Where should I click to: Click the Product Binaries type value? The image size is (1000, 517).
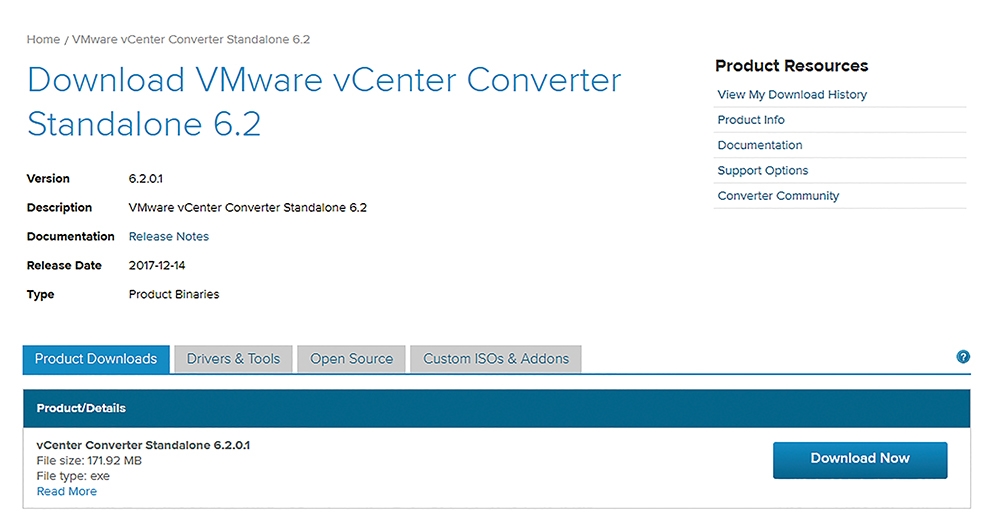174,295
